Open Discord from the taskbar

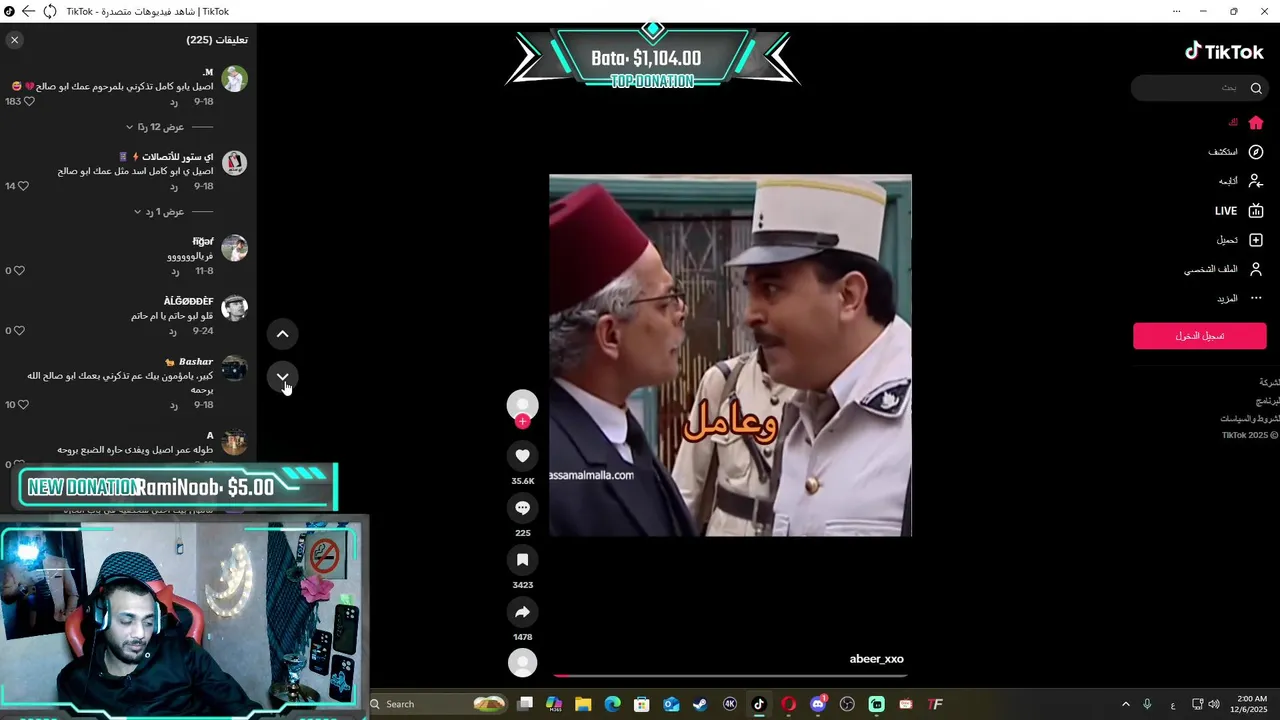(x=818, y=704)
